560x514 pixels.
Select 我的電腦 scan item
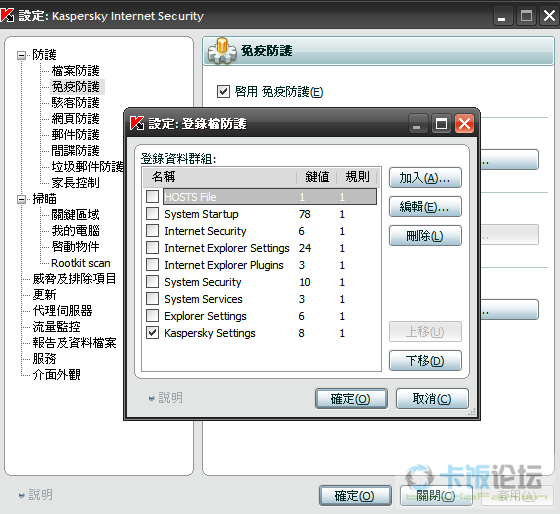[75, 231]
